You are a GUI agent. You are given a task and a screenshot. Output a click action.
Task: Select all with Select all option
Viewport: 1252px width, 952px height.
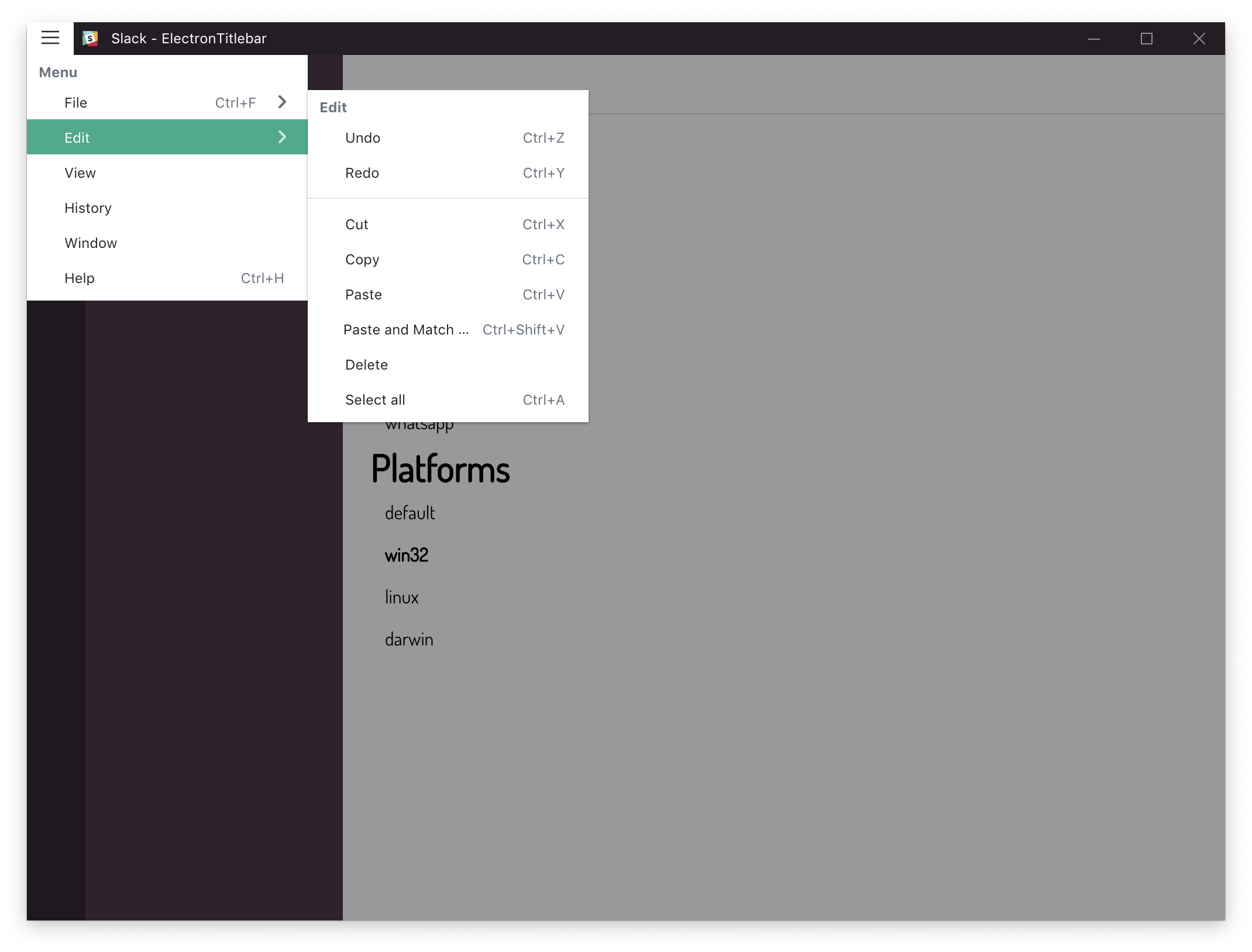click(x=375, y=399)
